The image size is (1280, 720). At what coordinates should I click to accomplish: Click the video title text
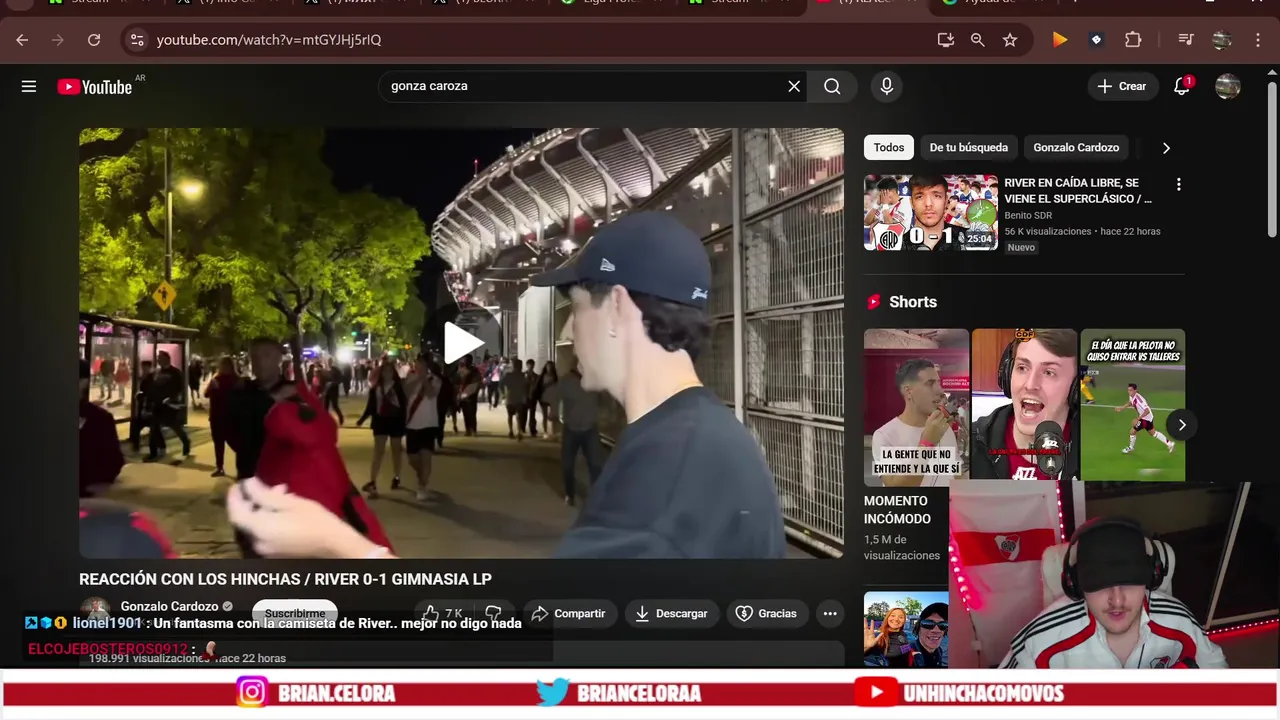tap(285, 579)
